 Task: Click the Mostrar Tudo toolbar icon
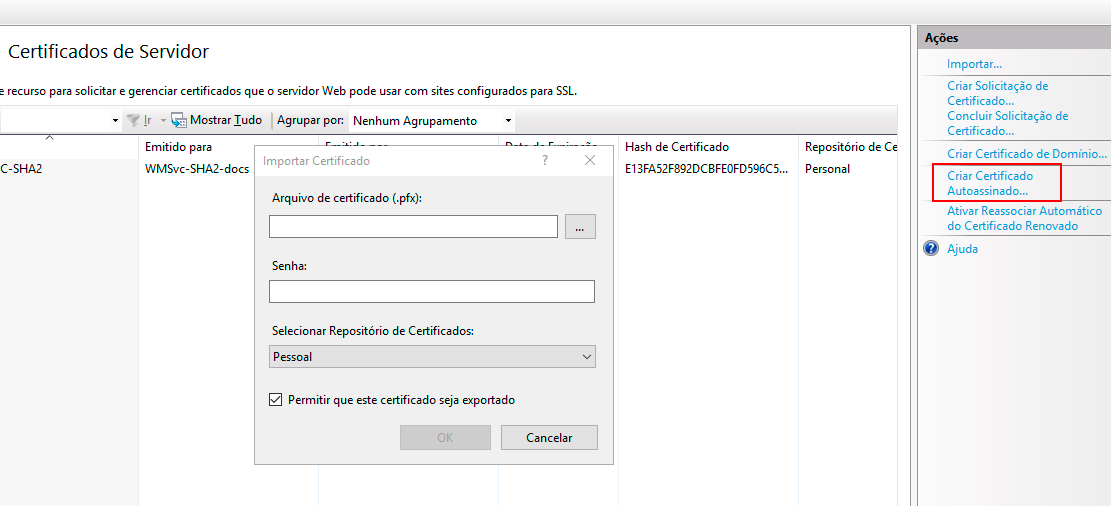coord(179,120)
